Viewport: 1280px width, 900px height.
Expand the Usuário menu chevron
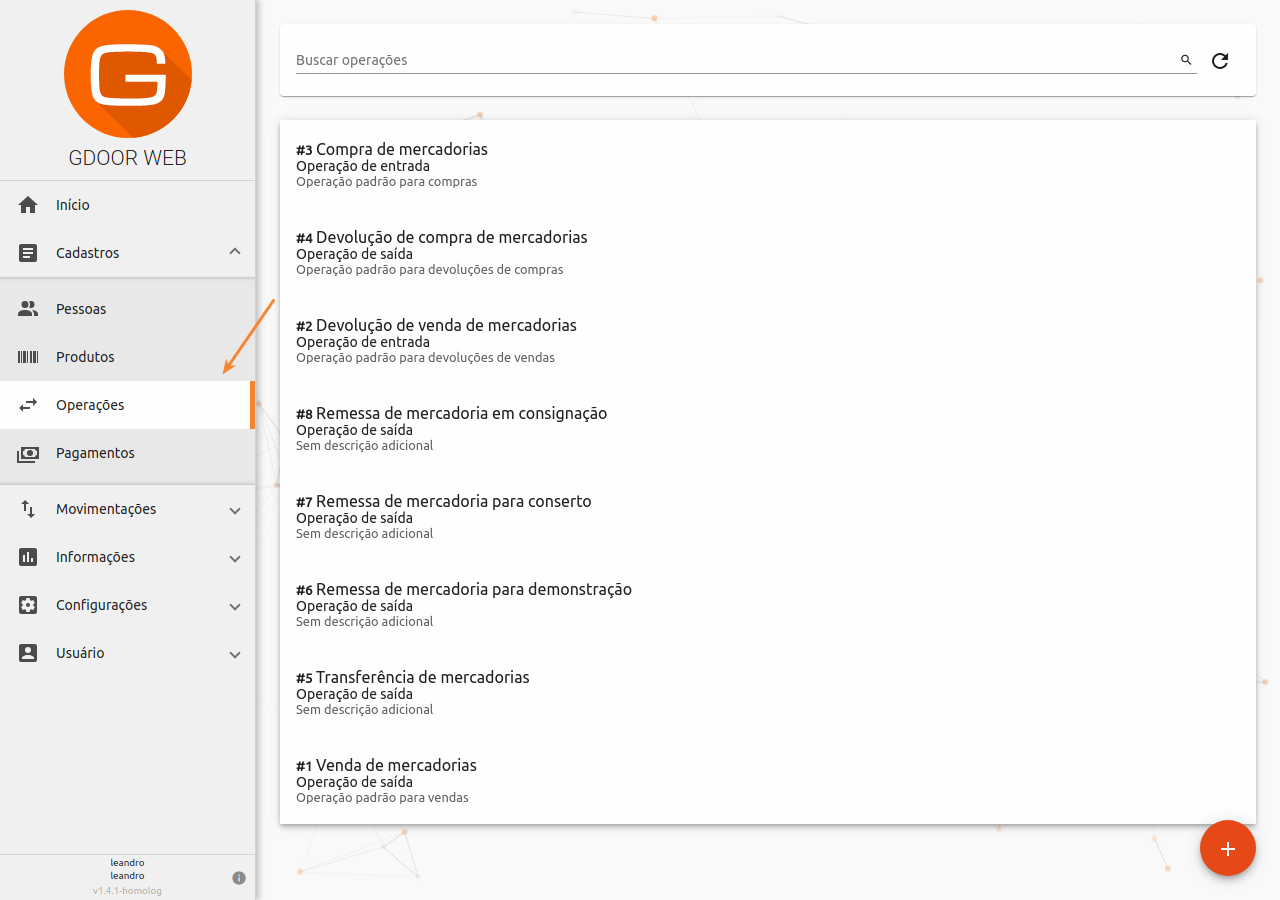(235, 654)
